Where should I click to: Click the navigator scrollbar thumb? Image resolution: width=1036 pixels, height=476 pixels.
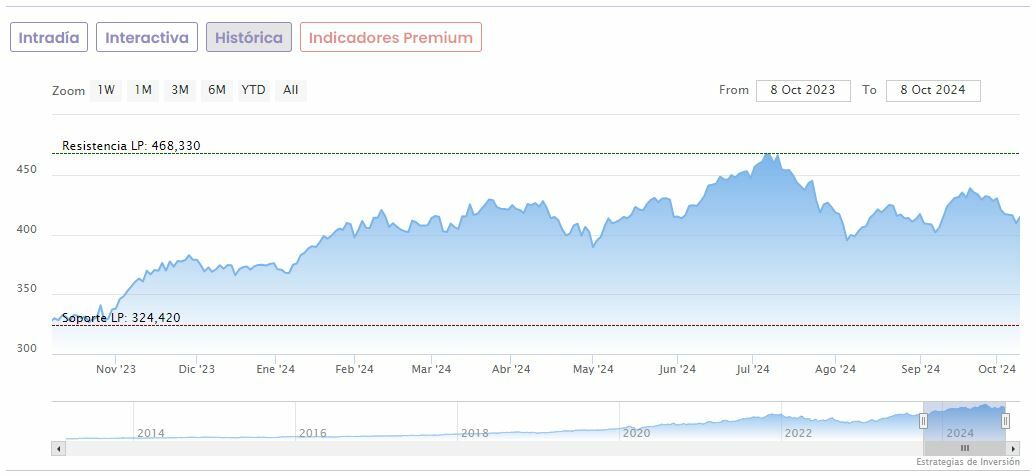[x=964, y=449]
